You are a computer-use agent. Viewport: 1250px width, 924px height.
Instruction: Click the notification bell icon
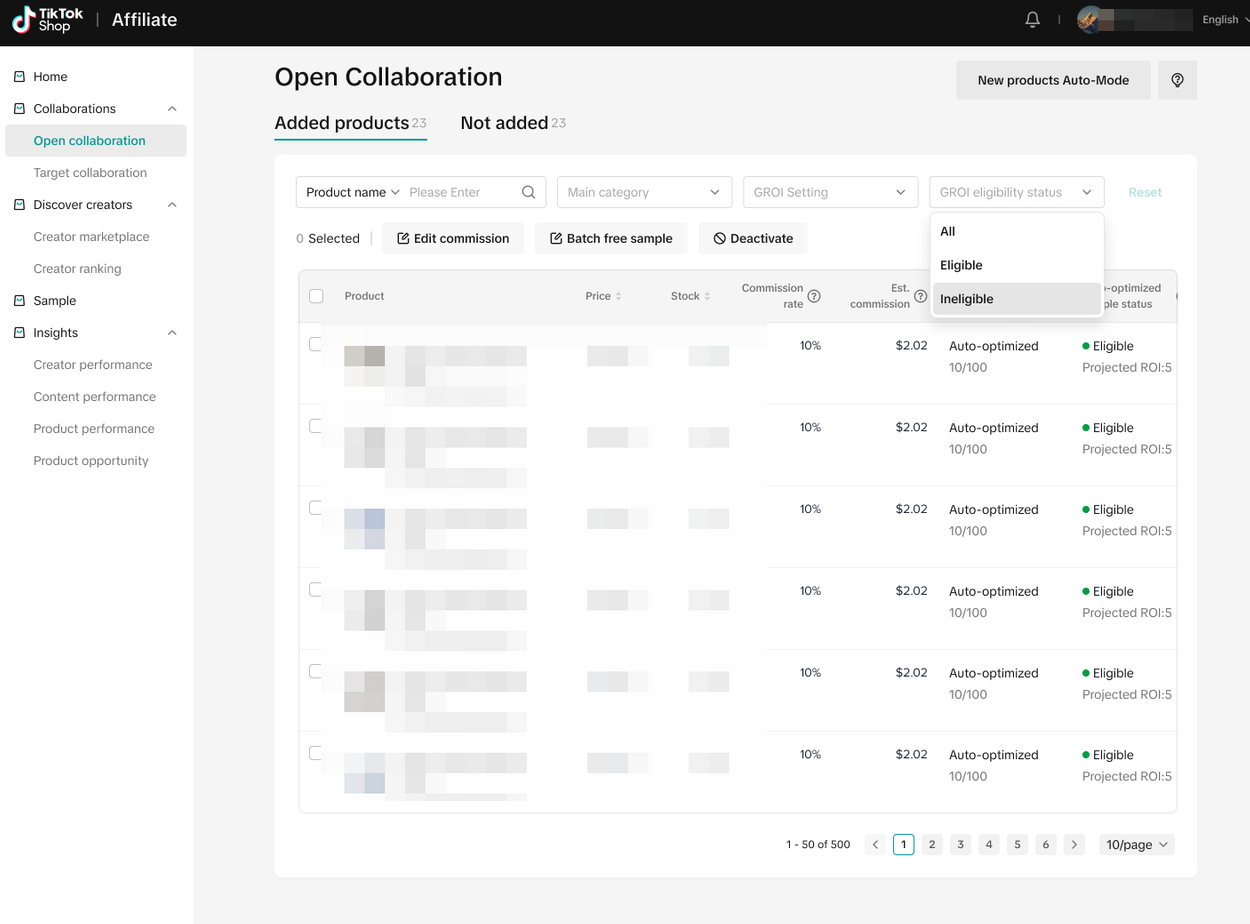(x=1033, y=20)
